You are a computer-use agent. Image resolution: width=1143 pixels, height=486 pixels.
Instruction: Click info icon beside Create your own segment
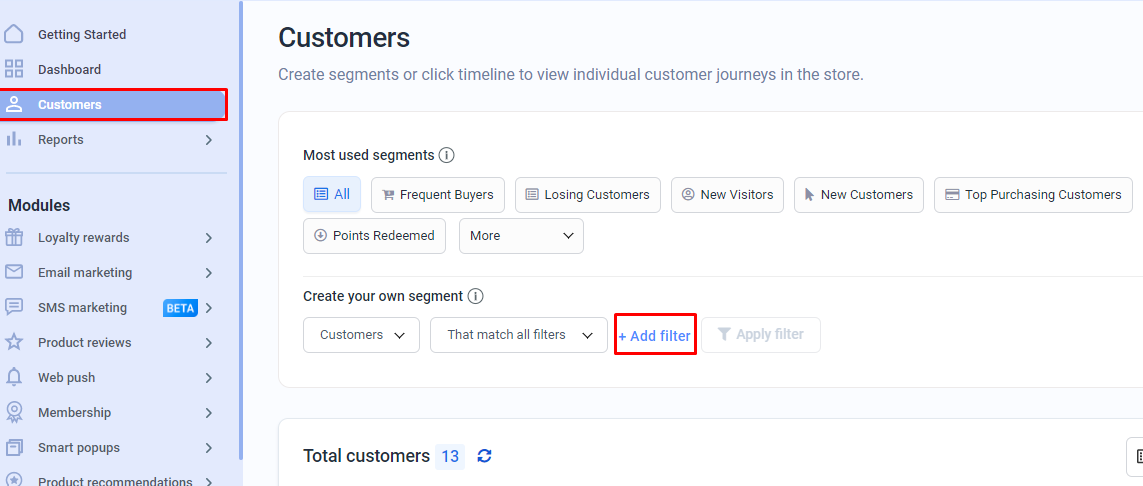(476, 297)
